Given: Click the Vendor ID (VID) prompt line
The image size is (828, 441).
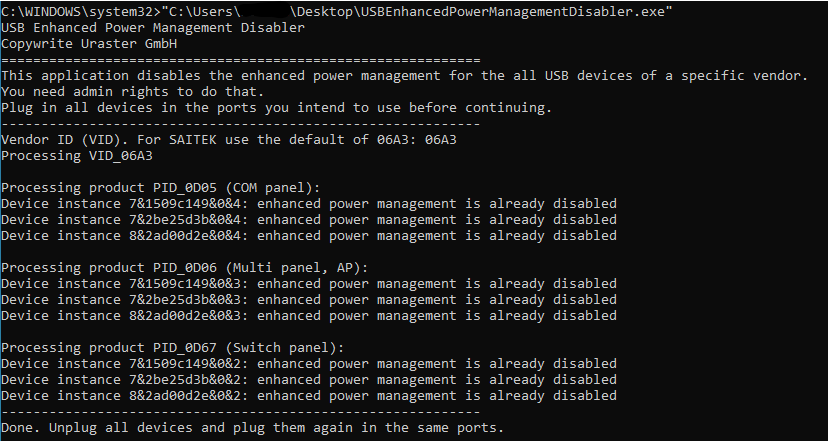Looking at the screenshot, I should (229, 139).
